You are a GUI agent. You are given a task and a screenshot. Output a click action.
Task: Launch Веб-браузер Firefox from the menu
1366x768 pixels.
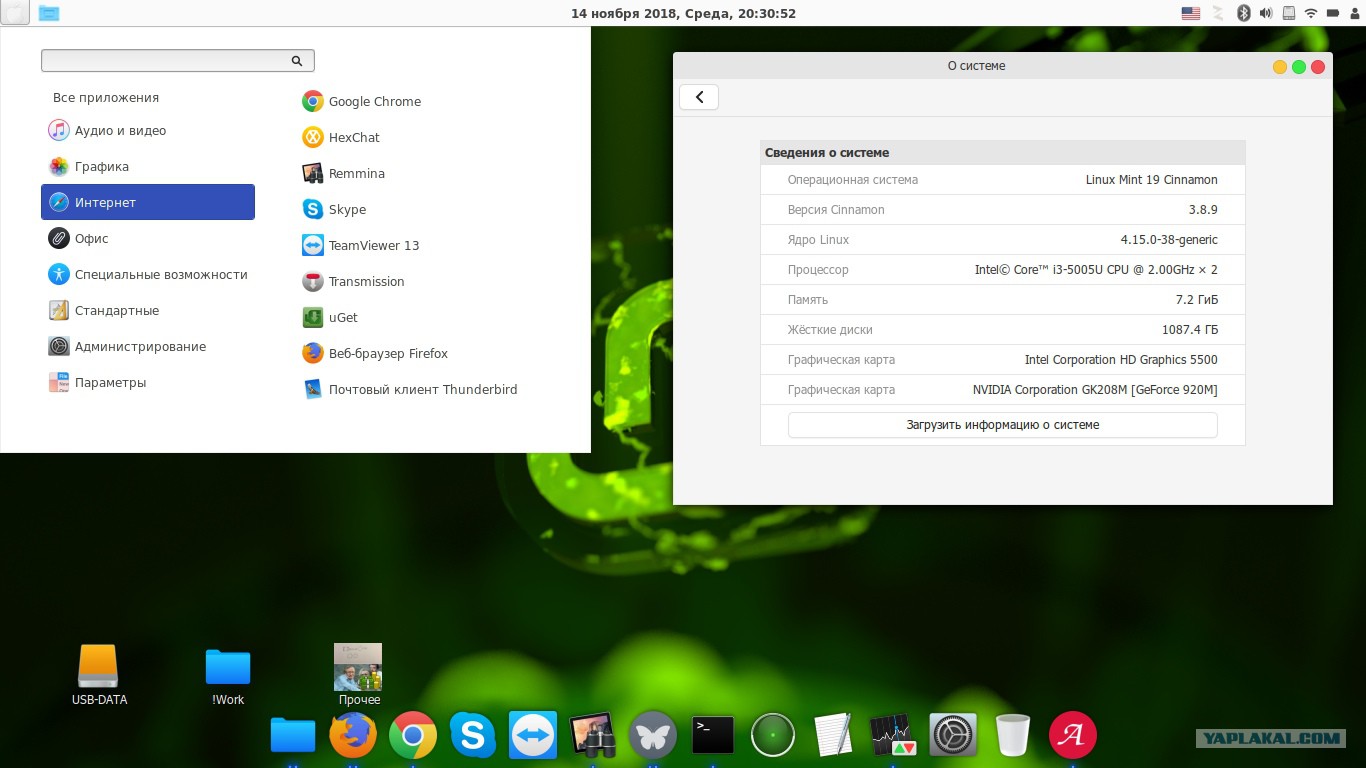pos(375,354)
